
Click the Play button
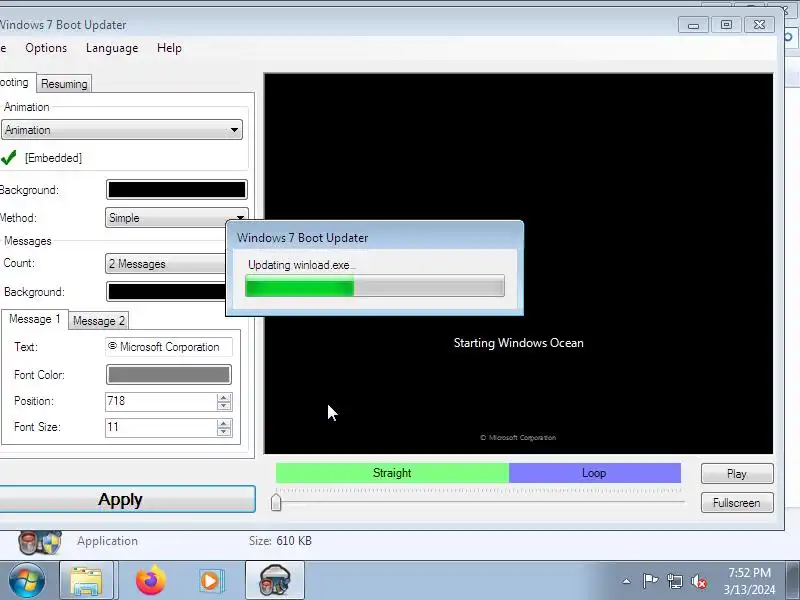tap(737, 473)
